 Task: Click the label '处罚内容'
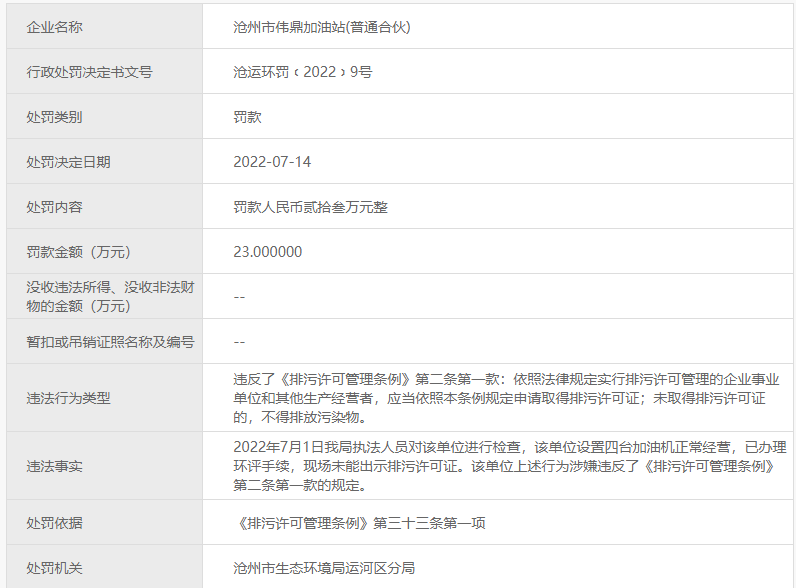54,207
